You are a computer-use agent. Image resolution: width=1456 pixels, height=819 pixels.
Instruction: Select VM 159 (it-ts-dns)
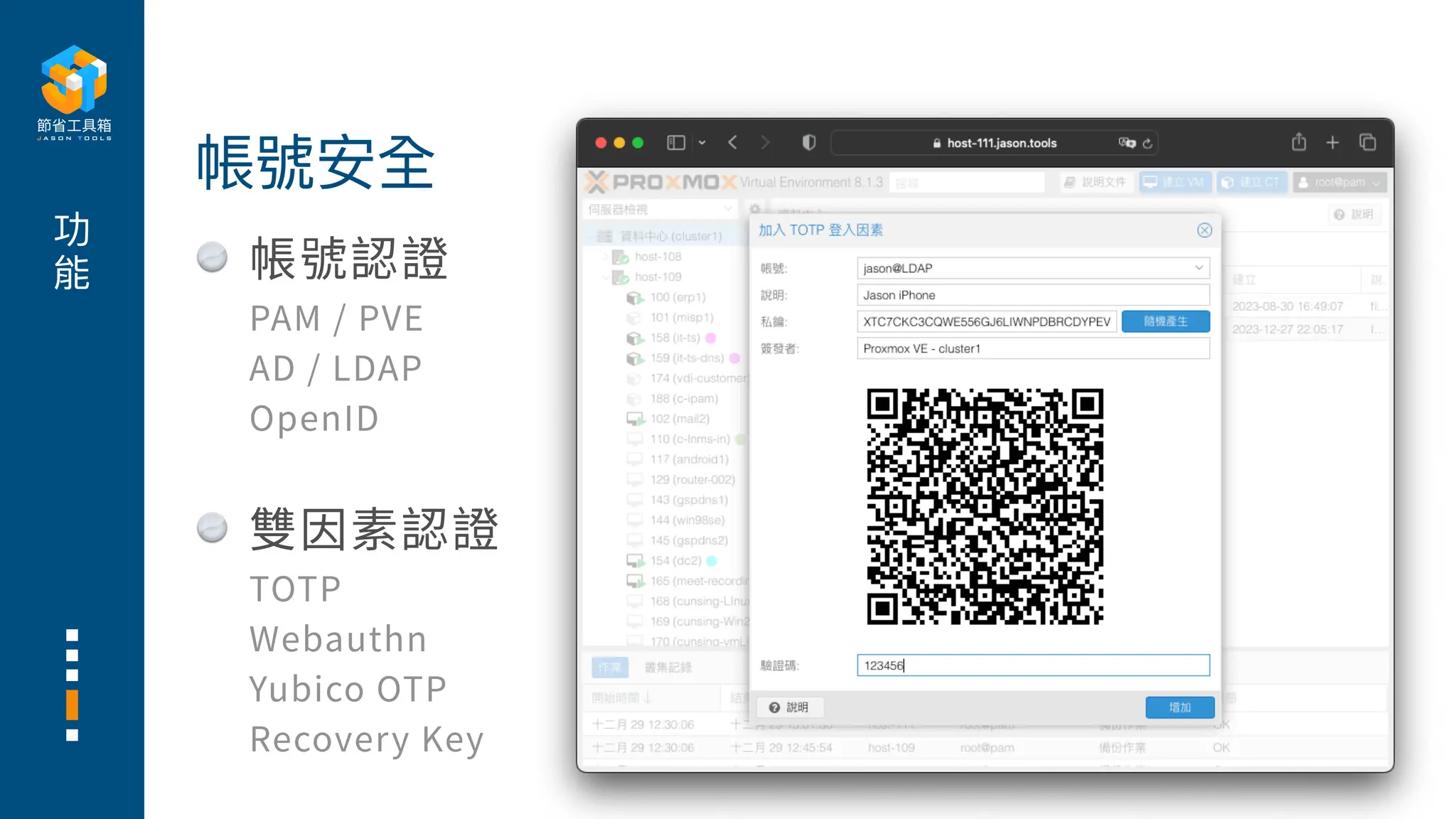point(687,358)
